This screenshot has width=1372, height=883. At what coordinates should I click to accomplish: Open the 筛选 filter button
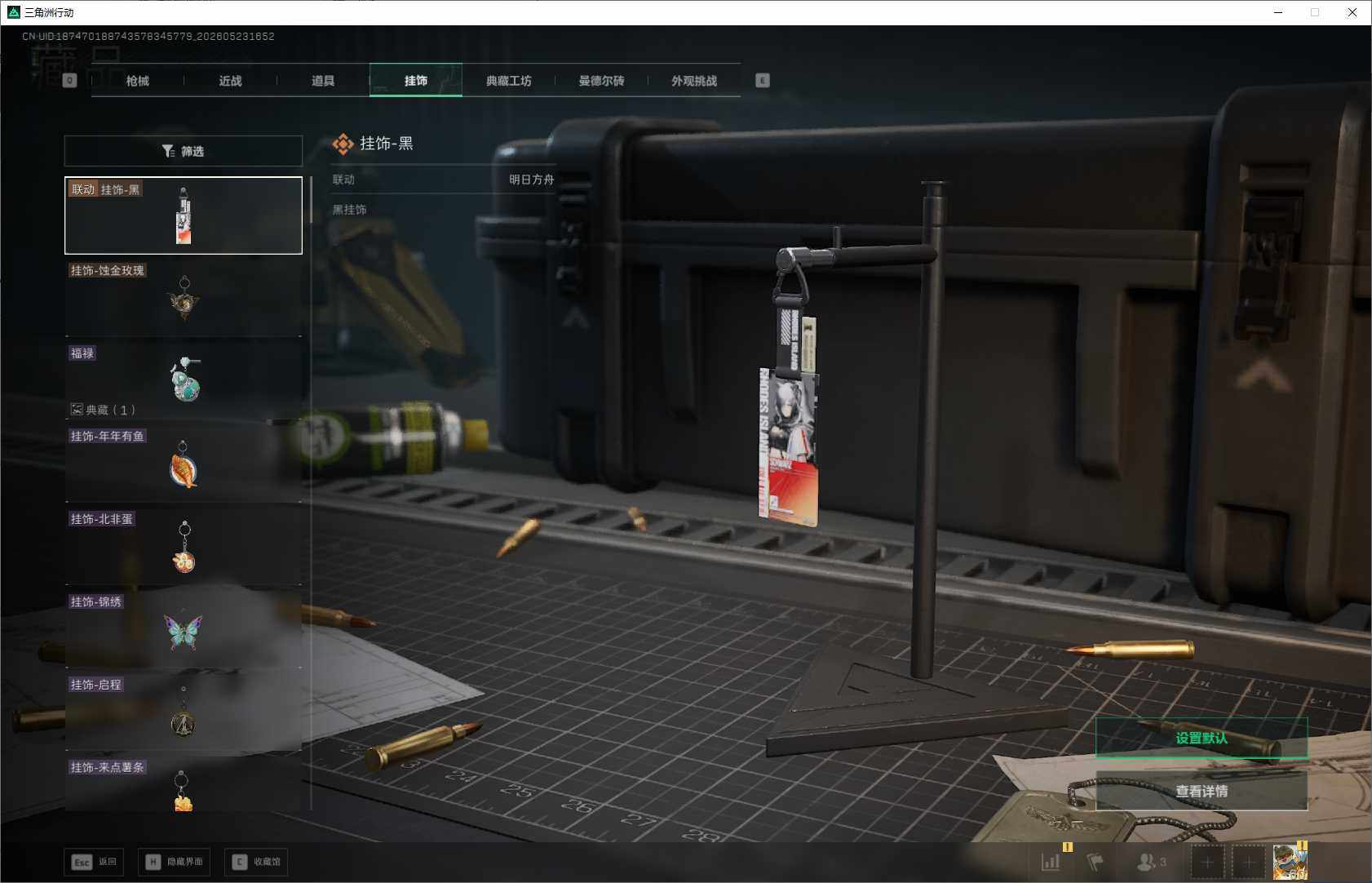pos(184,151)
